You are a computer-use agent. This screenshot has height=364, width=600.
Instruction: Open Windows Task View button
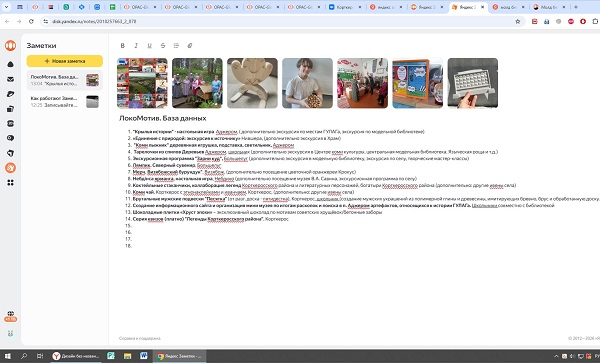coord(40,356)
